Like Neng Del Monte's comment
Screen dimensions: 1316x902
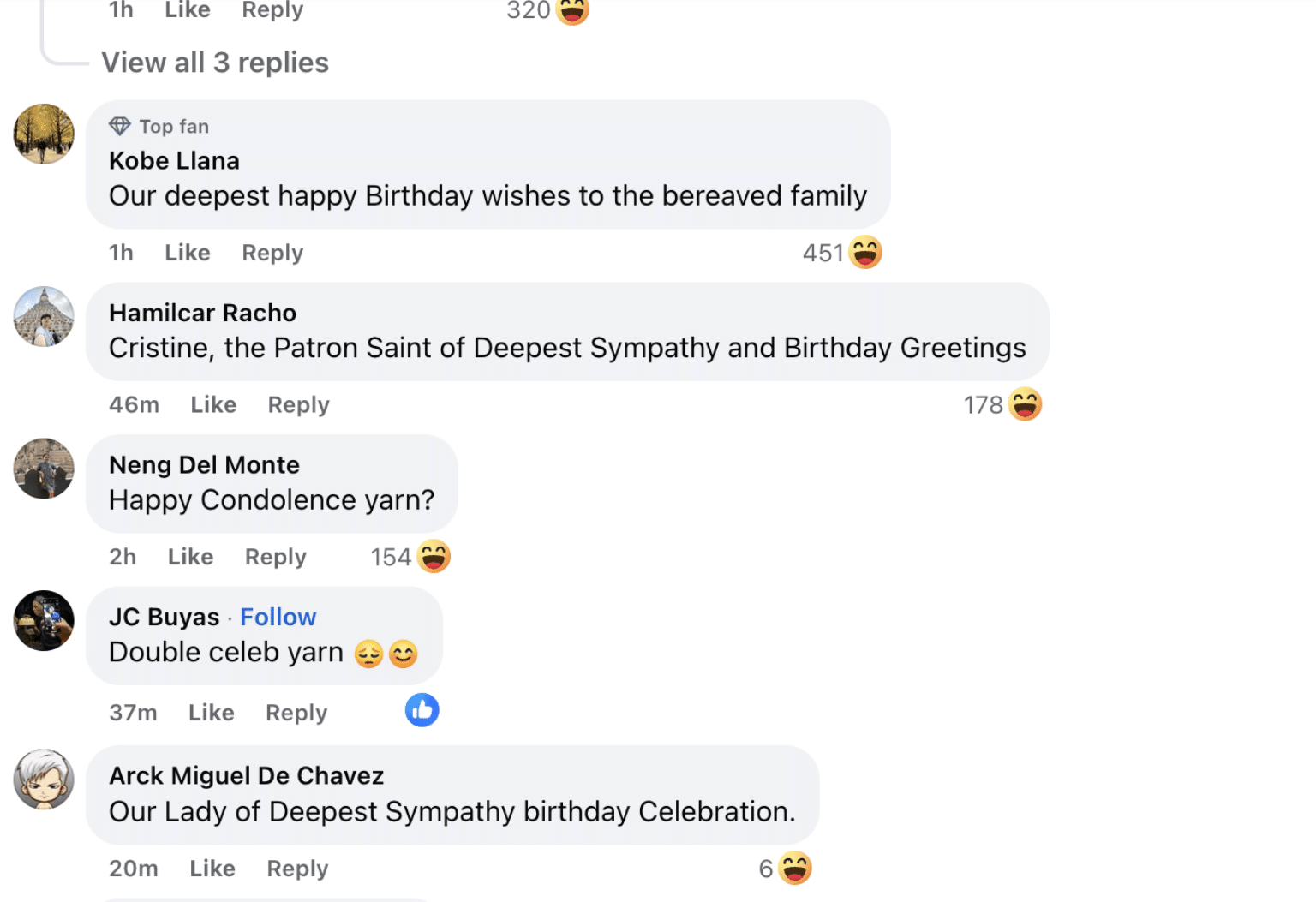[x=190, y=557]
